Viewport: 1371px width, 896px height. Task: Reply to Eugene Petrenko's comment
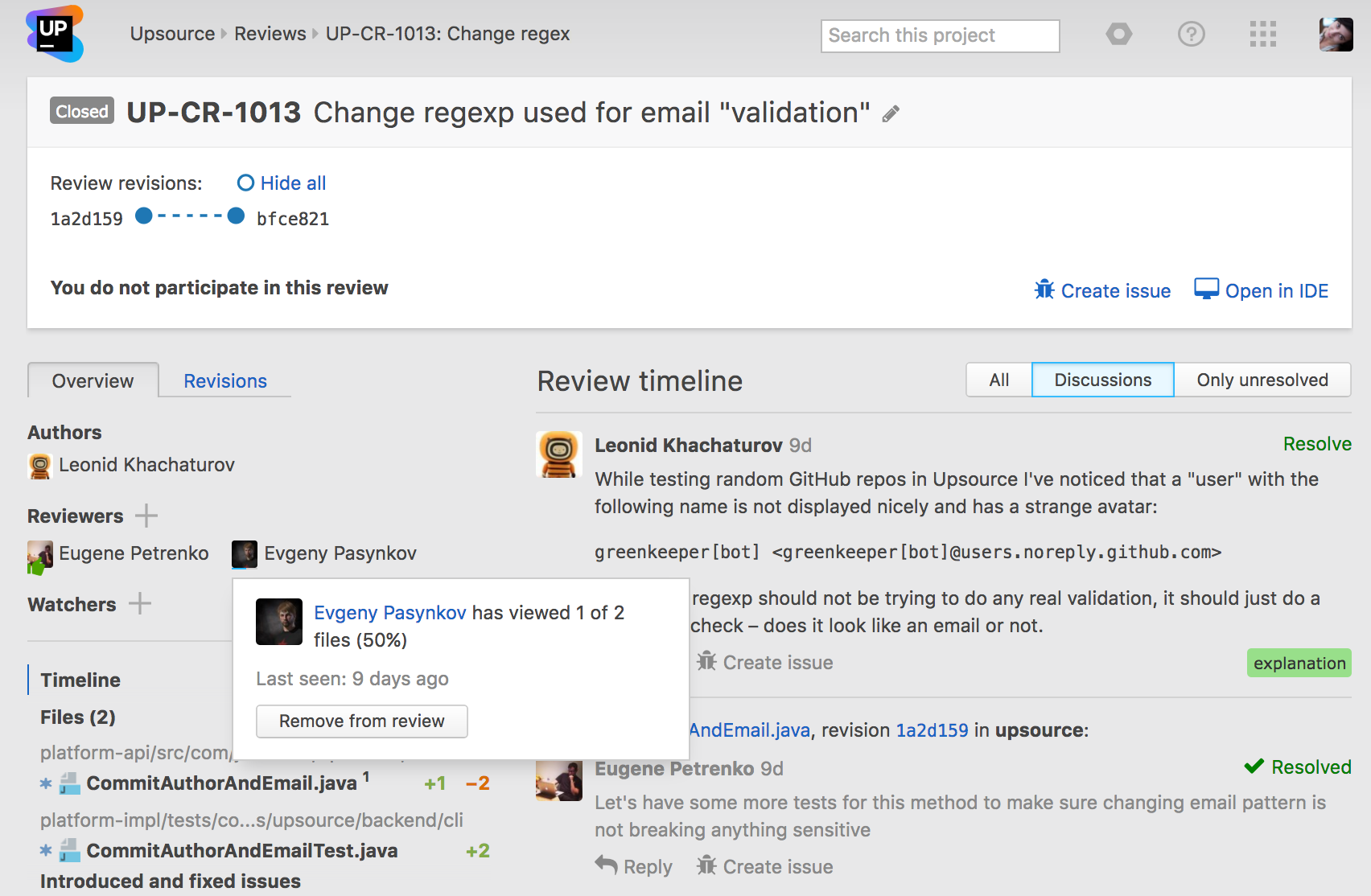coord(633,866)
